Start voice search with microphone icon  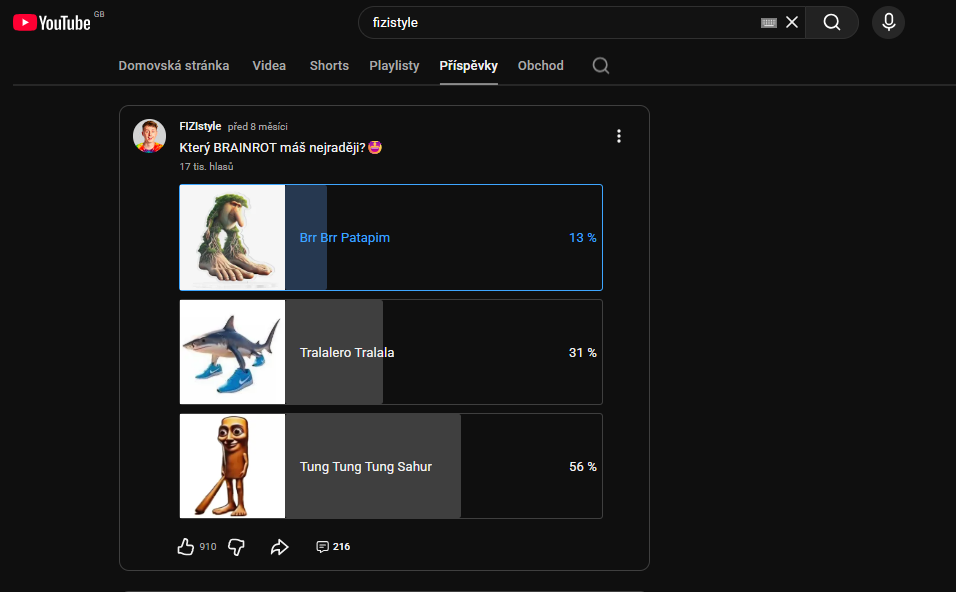tap(888, 22)
